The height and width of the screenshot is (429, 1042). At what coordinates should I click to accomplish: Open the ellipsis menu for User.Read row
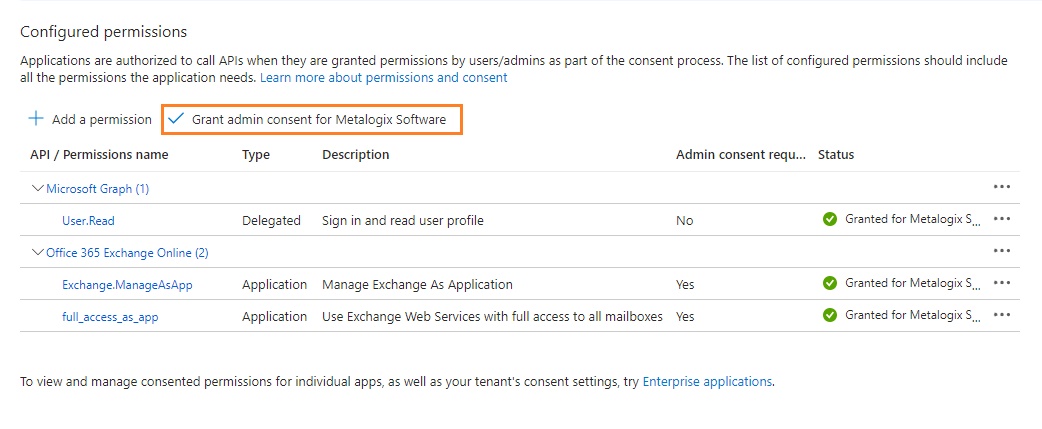[x=1002, y=219]
